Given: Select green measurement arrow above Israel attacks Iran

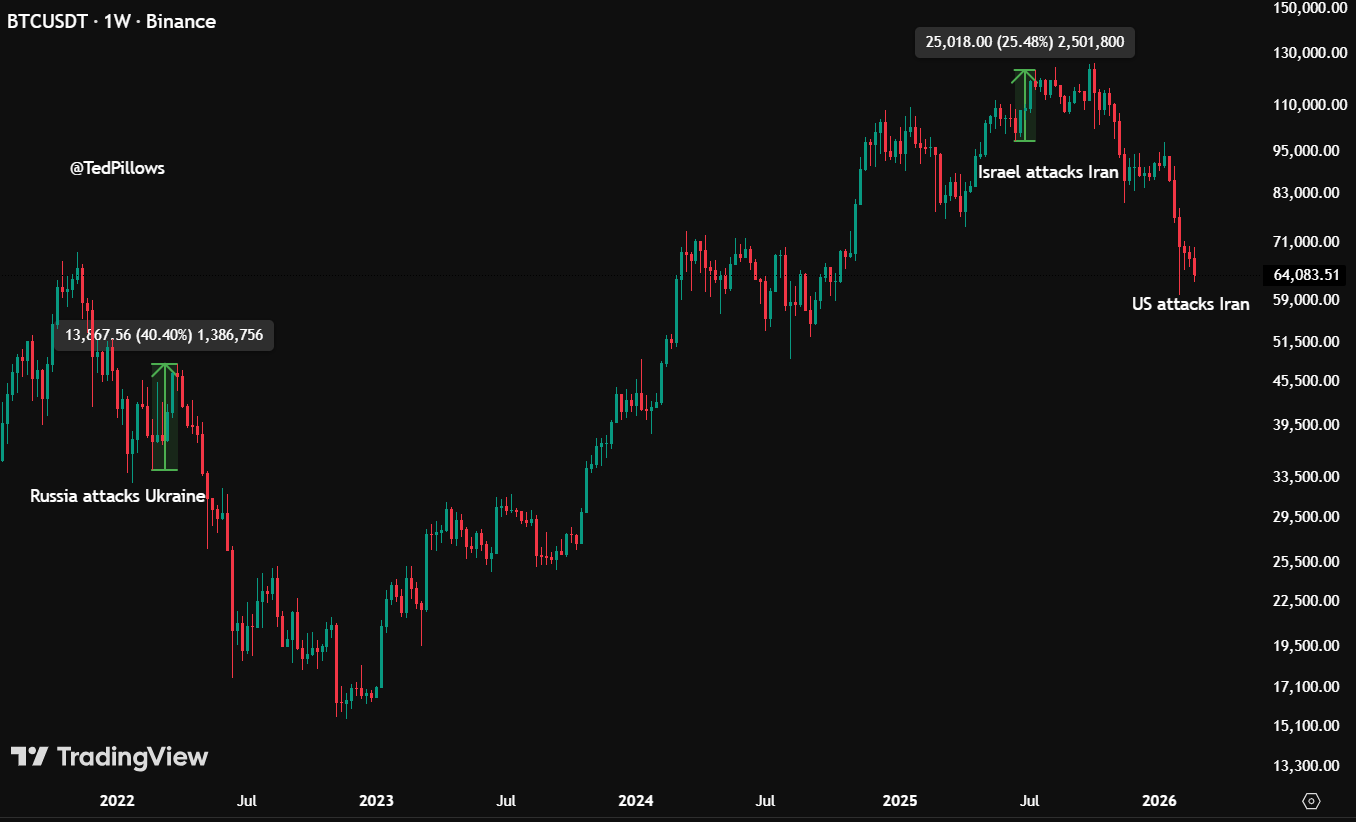Looking at the screenshot, I should (x=1023, y=105).
